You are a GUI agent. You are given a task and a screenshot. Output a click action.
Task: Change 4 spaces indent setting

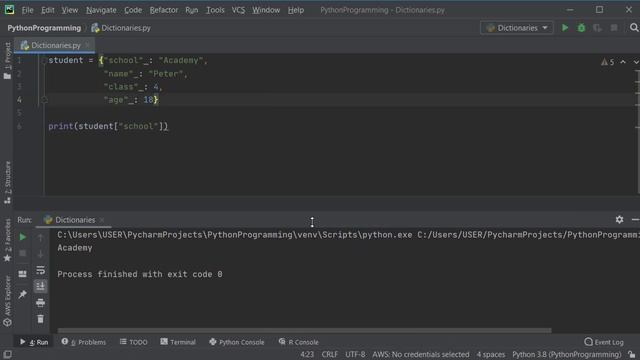491,354
